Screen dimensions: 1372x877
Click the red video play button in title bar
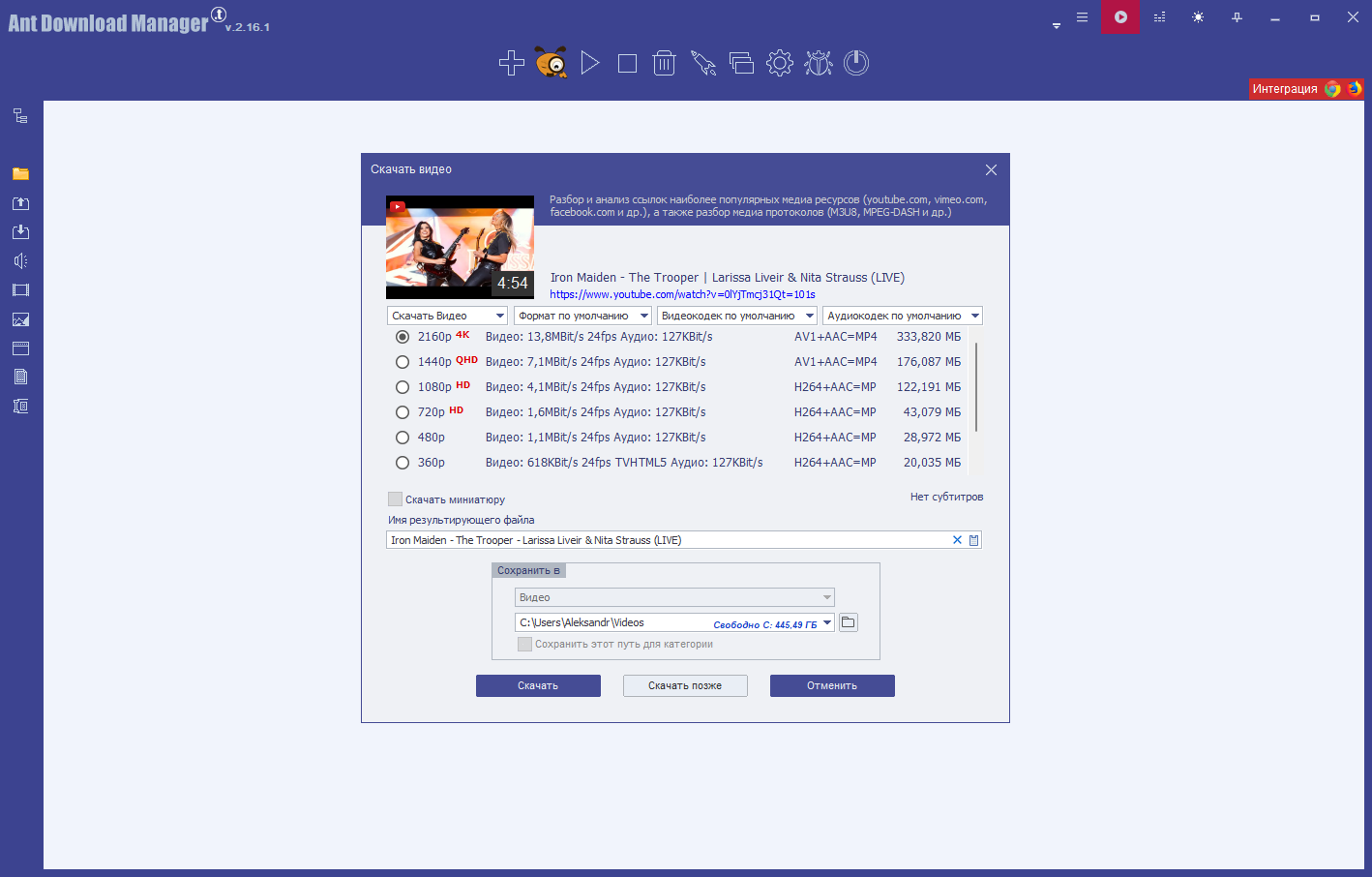coord(1119,16)
